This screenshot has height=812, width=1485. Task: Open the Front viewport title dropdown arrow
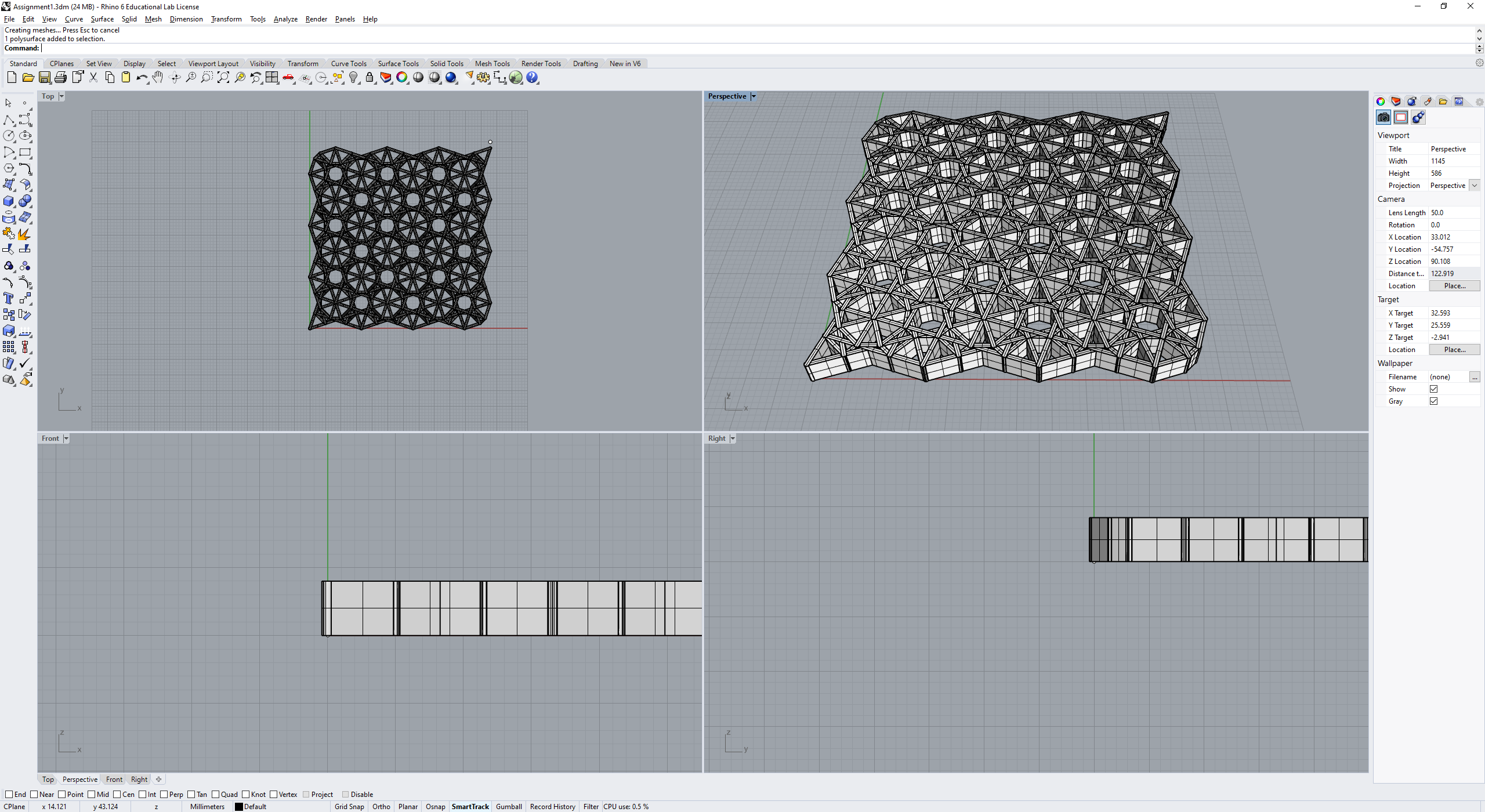(66, 439)
